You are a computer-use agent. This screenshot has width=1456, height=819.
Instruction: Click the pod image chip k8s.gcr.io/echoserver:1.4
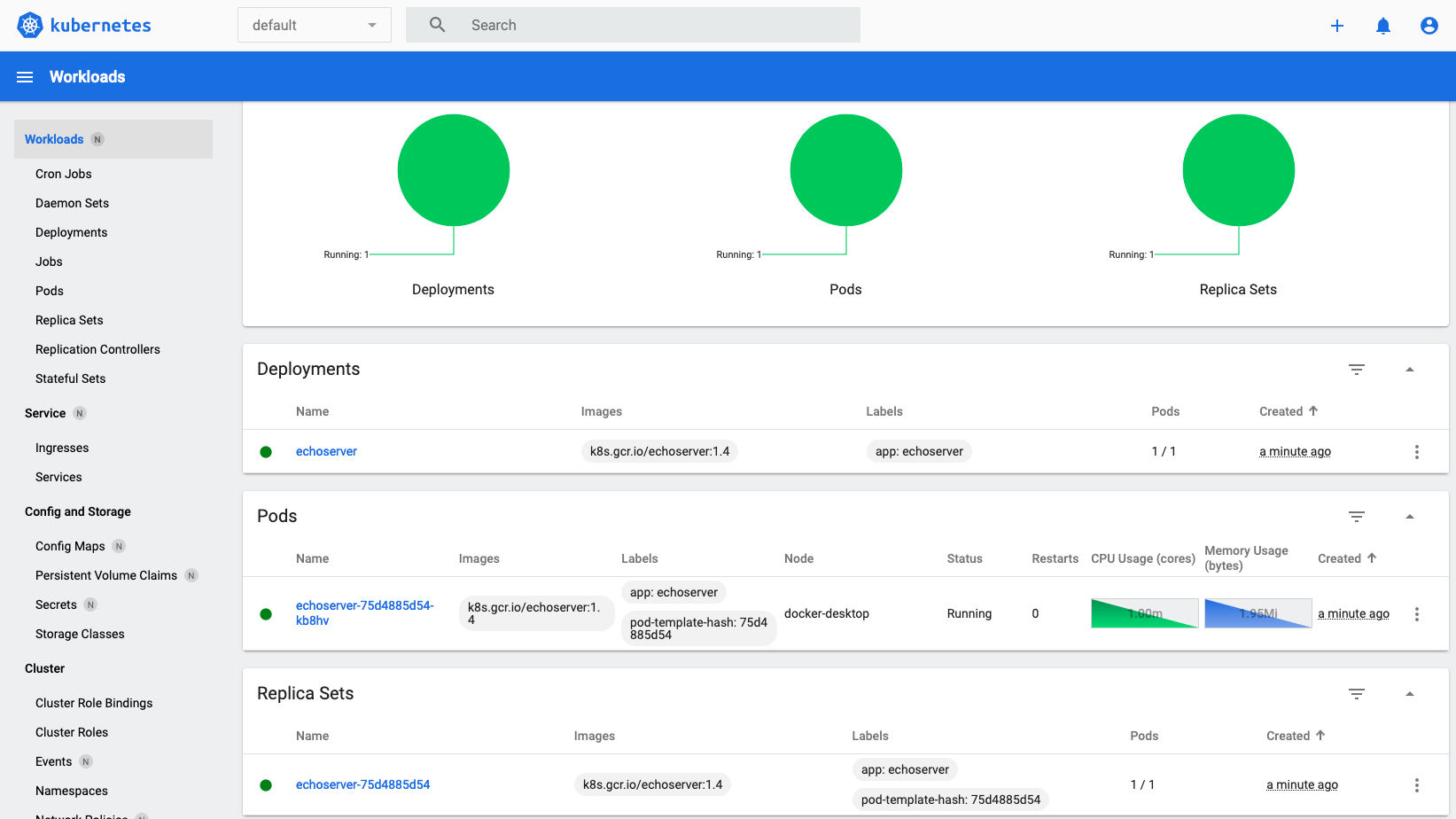pyautogui.click(x=536, y=613)
